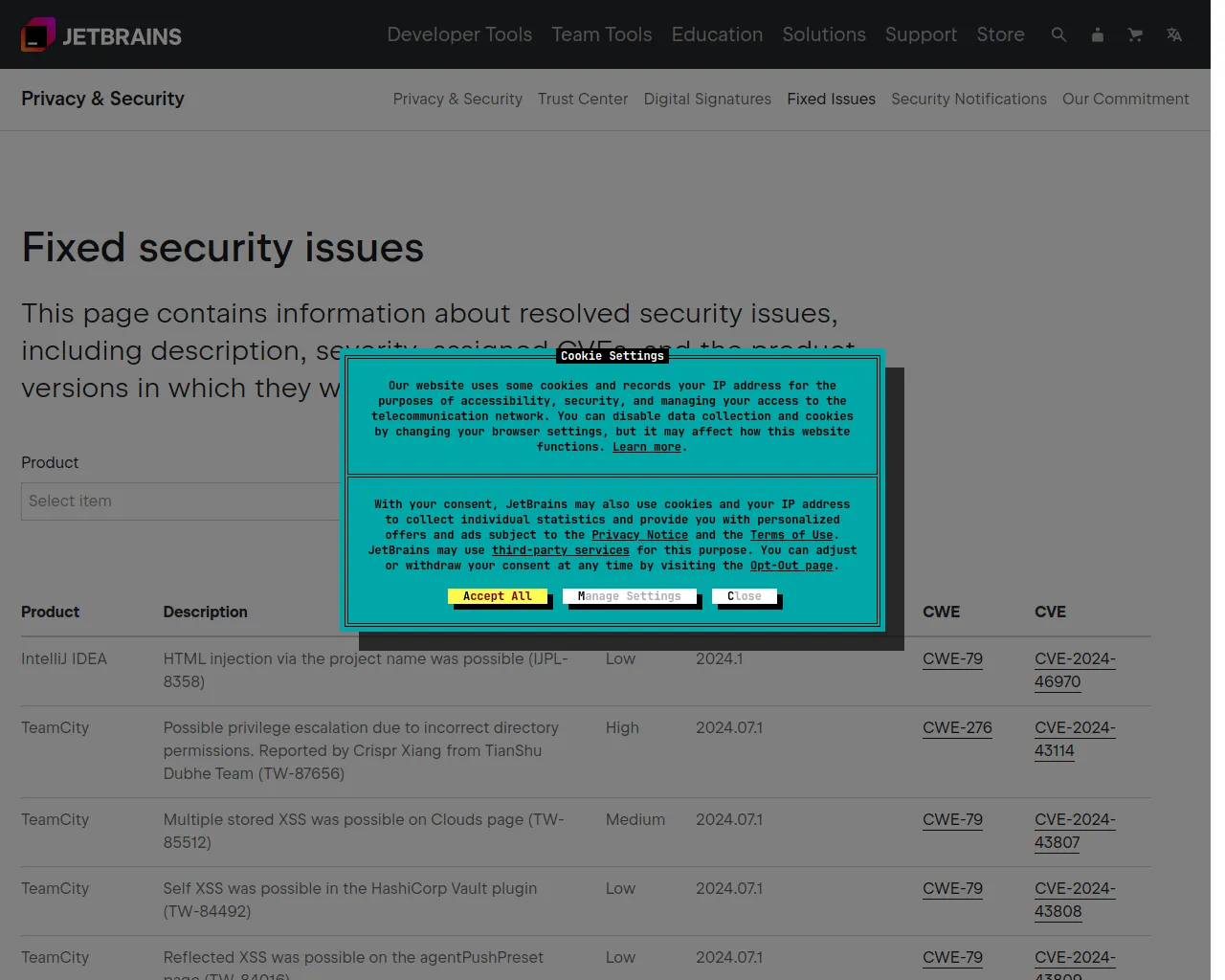Open CVE-2024-43114 link

click(1075, 739)
